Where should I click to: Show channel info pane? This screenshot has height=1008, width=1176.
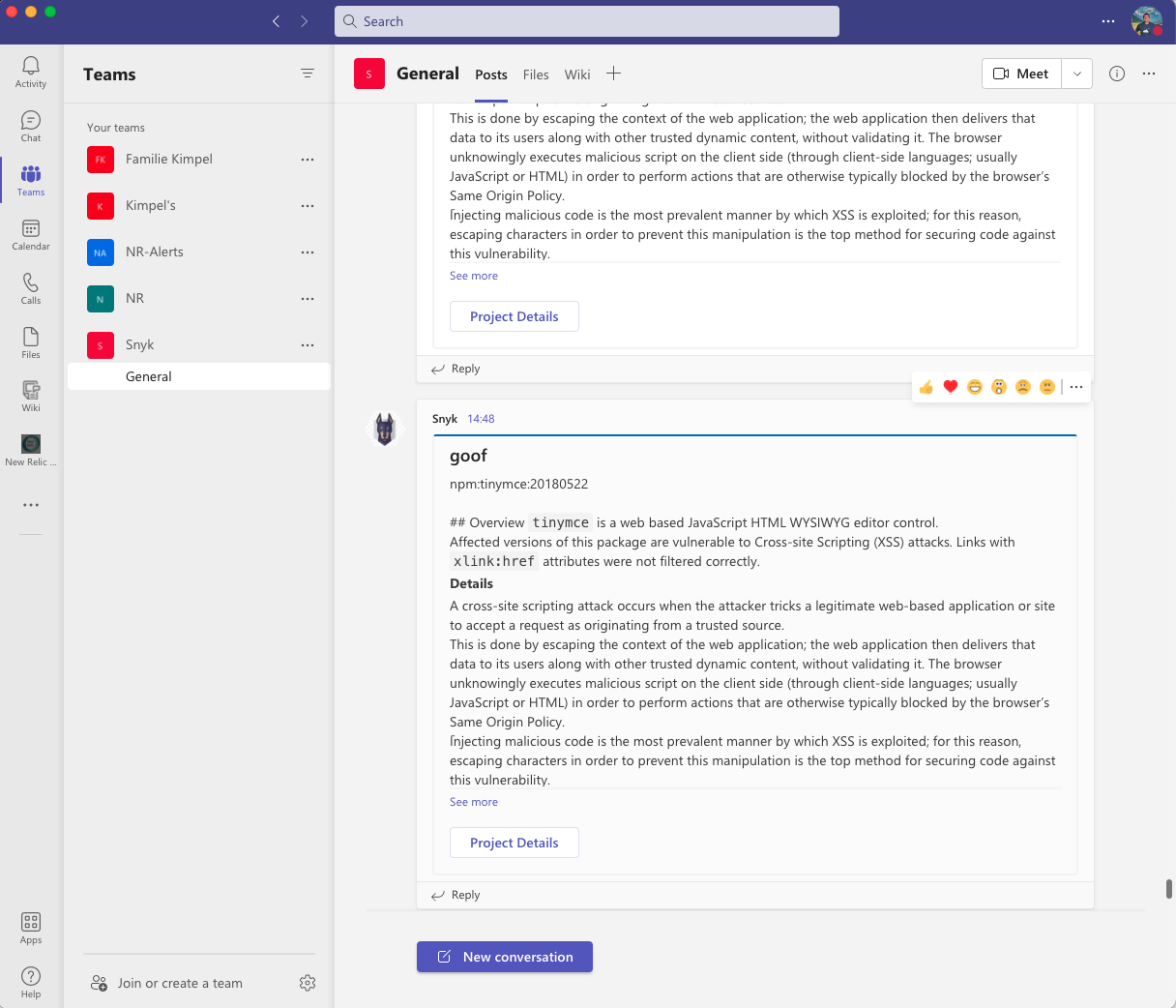click(1117, 74)
